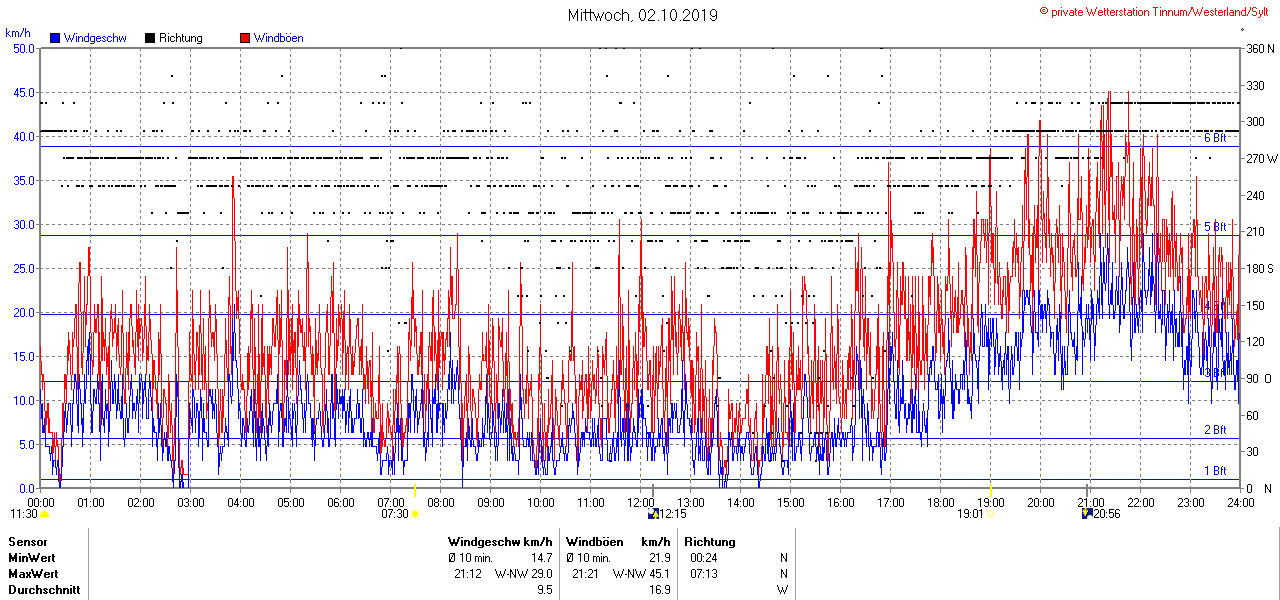
Task: Click the 50.0 value on speed axis
Action: pos(24,48)
